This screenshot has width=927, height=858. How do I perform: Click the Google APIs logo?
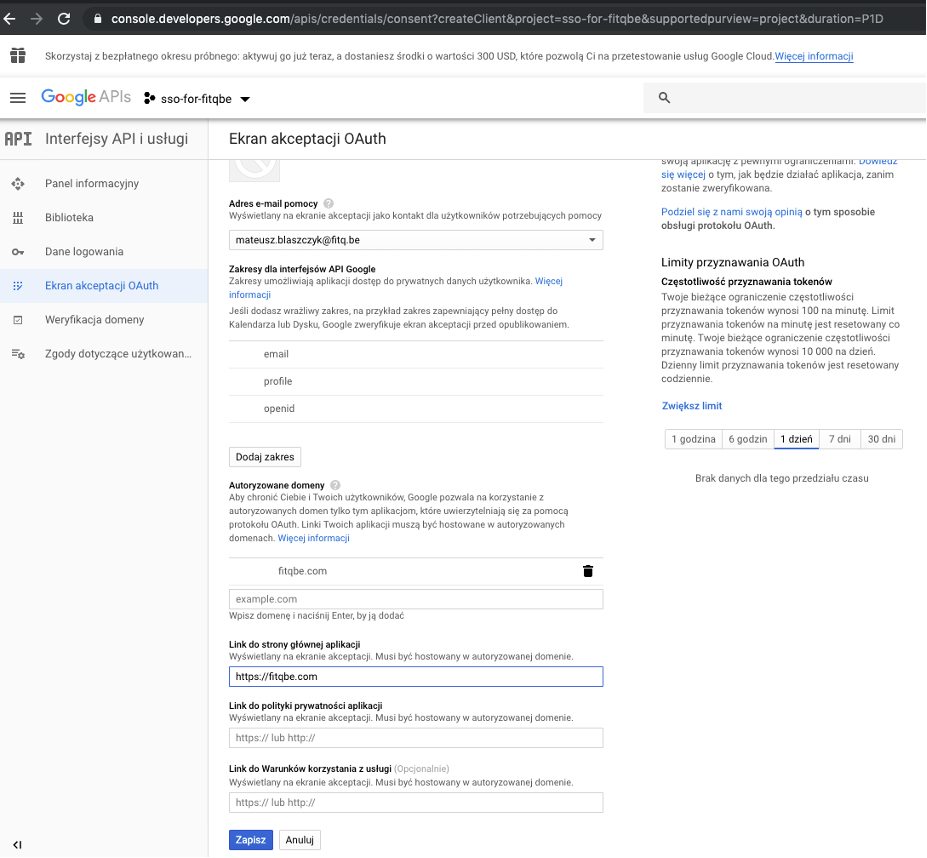point(86,97)
